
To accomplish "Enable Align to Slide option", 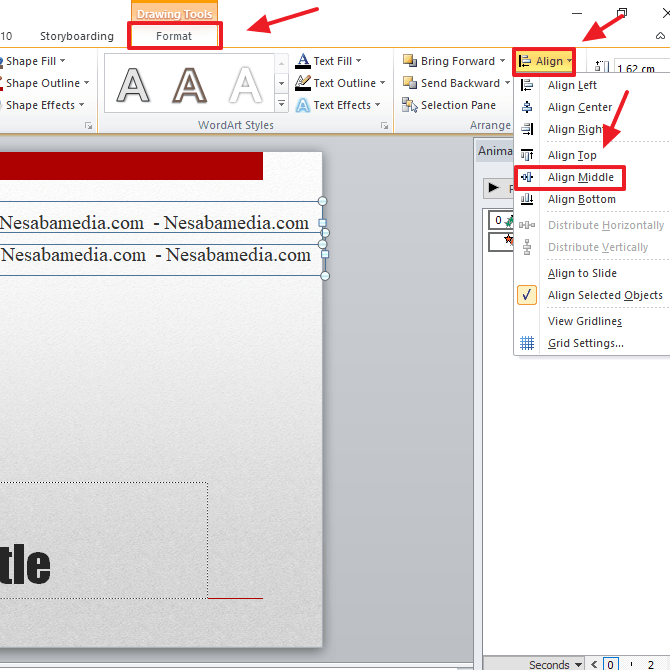I will coord(582,273).
